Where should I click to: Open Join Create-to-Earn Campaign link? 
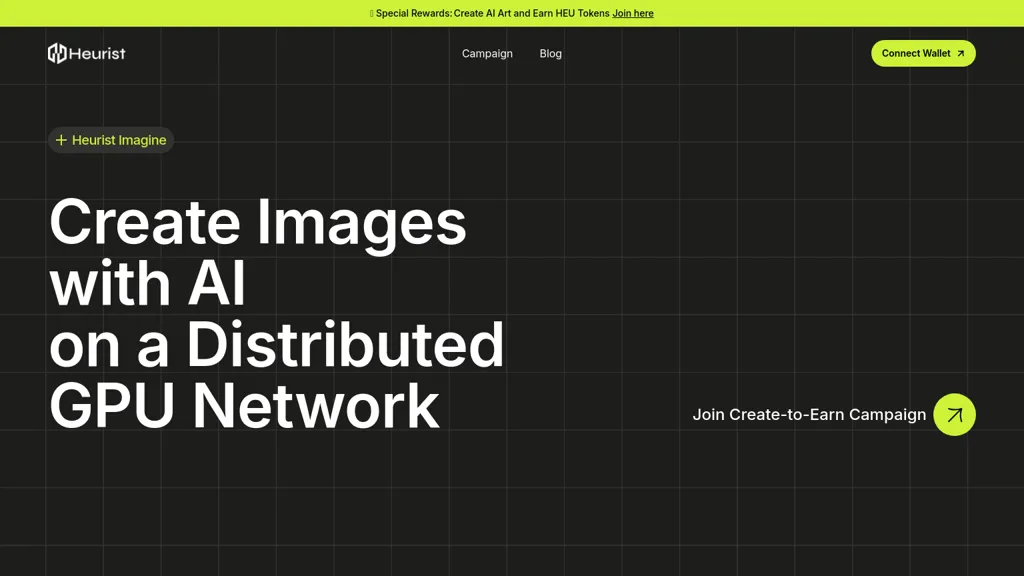click(809, 415)
